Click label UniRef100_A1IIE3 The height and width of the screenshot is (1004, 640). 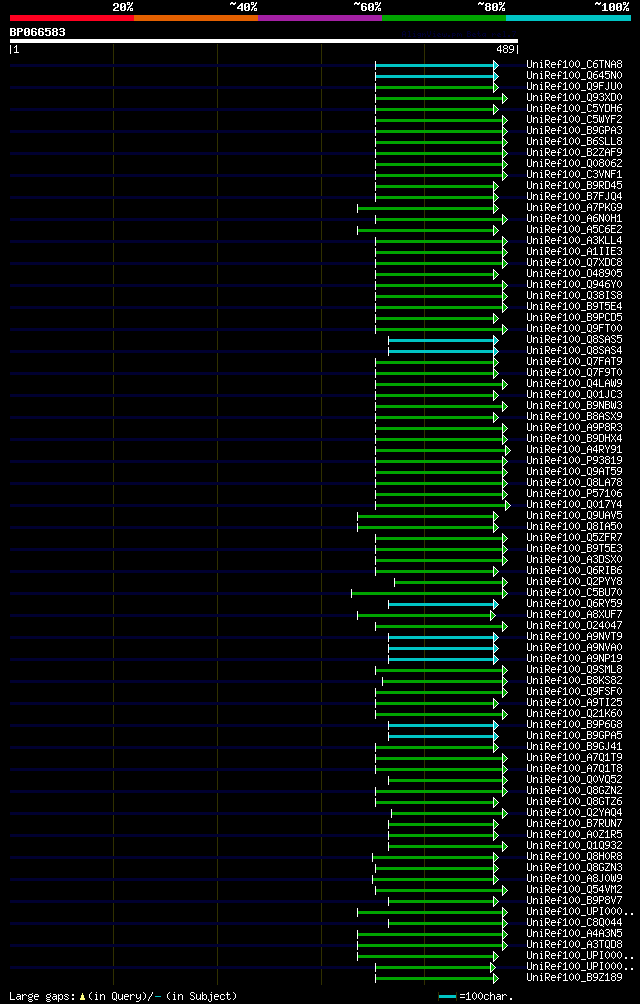(x=573, y=252)
